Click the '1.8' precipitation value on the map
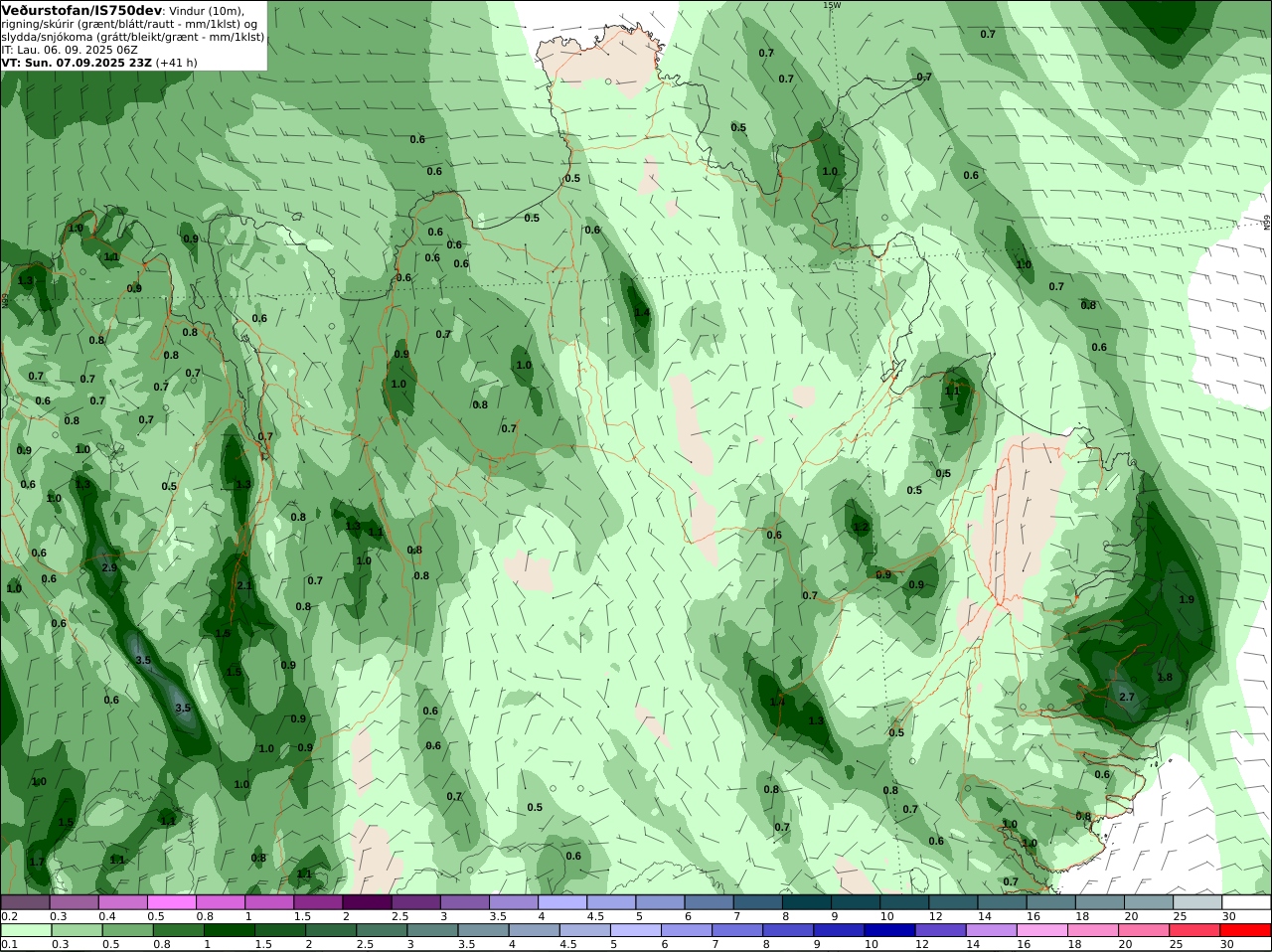Screen dimensions: 1272x952 click(x=1165, y=677)
